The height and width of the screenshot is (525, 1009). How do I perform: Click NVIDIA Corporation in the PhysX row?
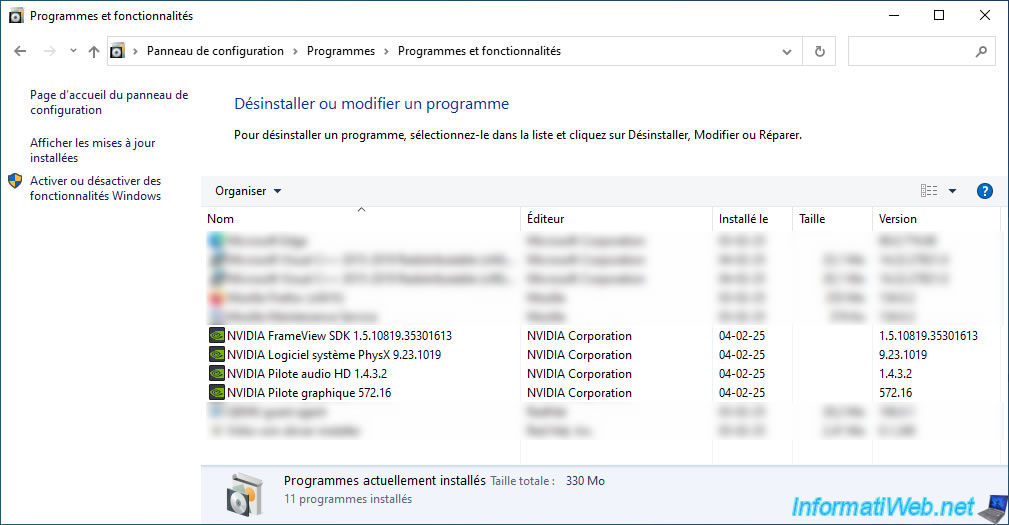point(579,355)
